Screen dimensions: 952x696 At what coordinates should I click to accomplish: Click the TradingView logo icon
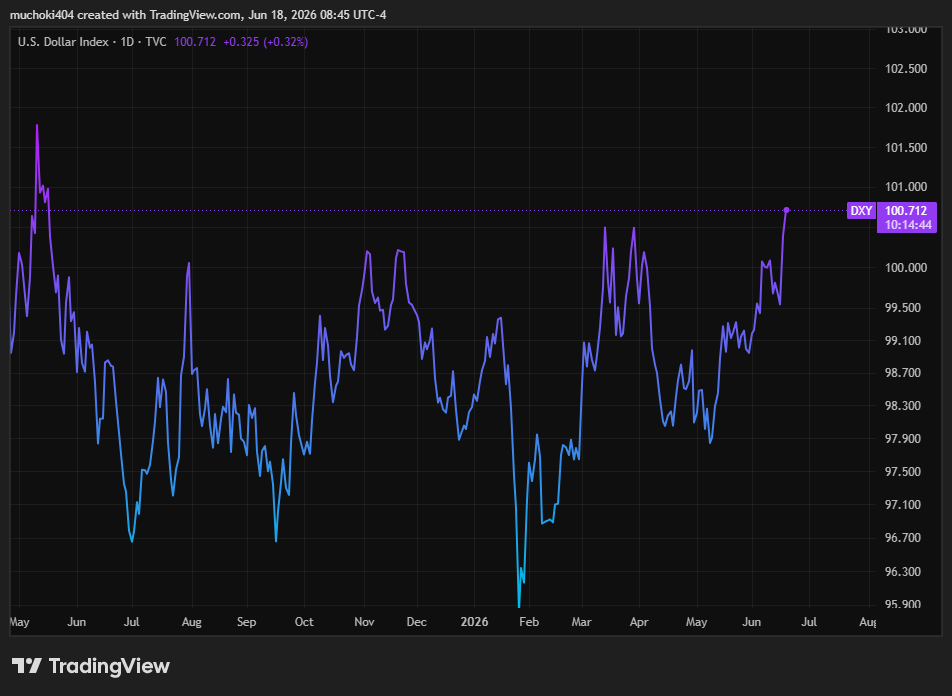click(x=27, y=666)
